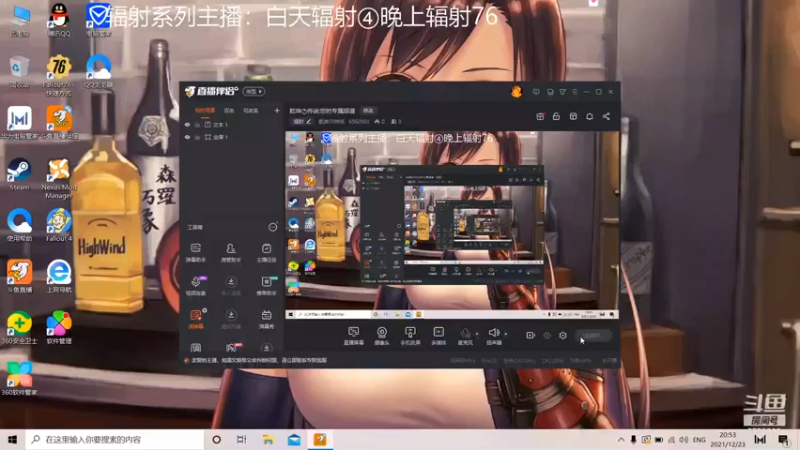Screen dimensions: 800x450
Task: Toggle visibility of 全屏 1 source
Action: point(187,137)
